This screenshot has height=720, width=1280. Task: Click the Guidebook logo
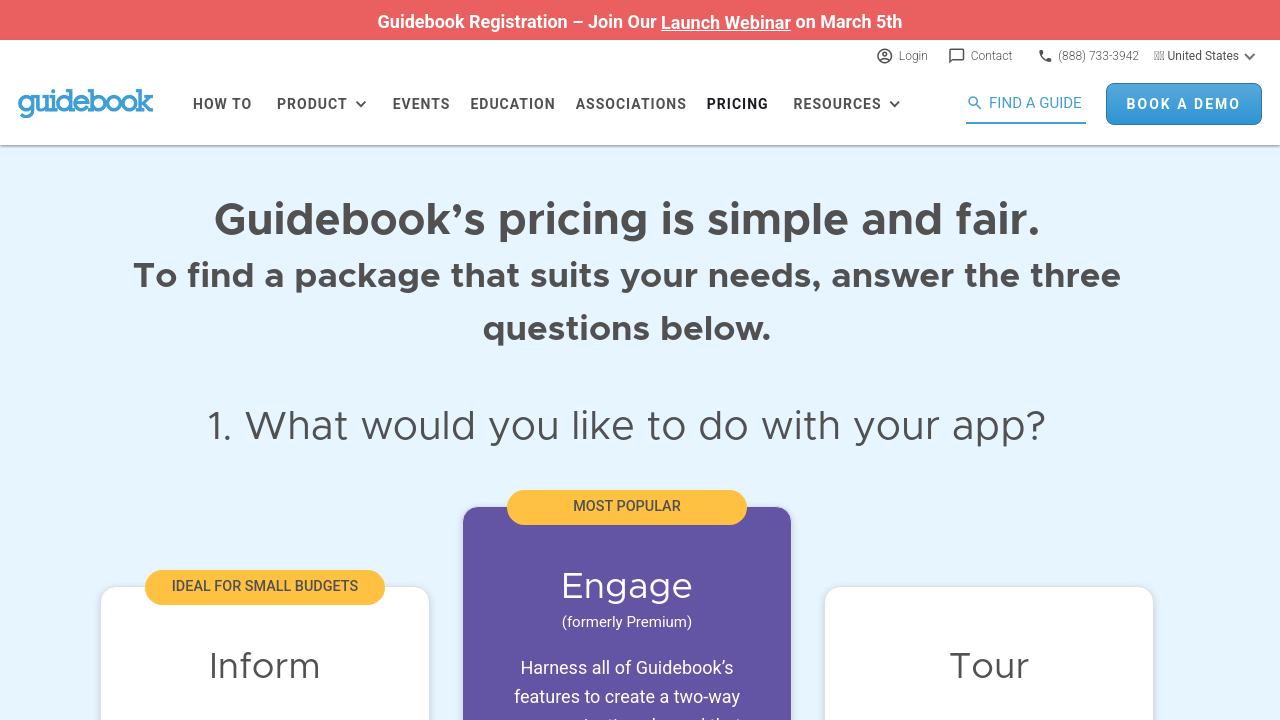click(x=86, y=103)
